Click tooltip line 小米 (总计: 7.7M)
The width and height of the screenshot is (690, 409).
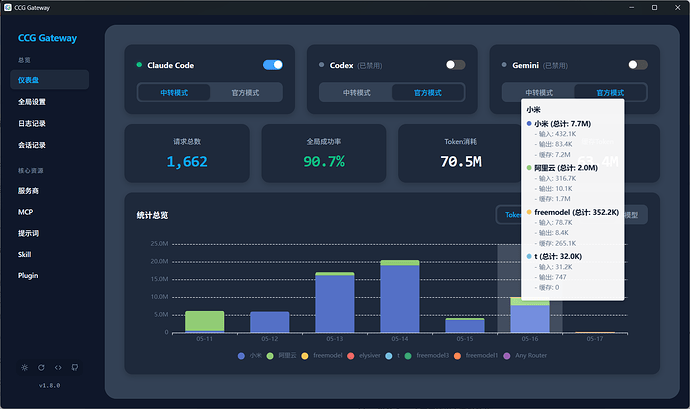point(559,124)
